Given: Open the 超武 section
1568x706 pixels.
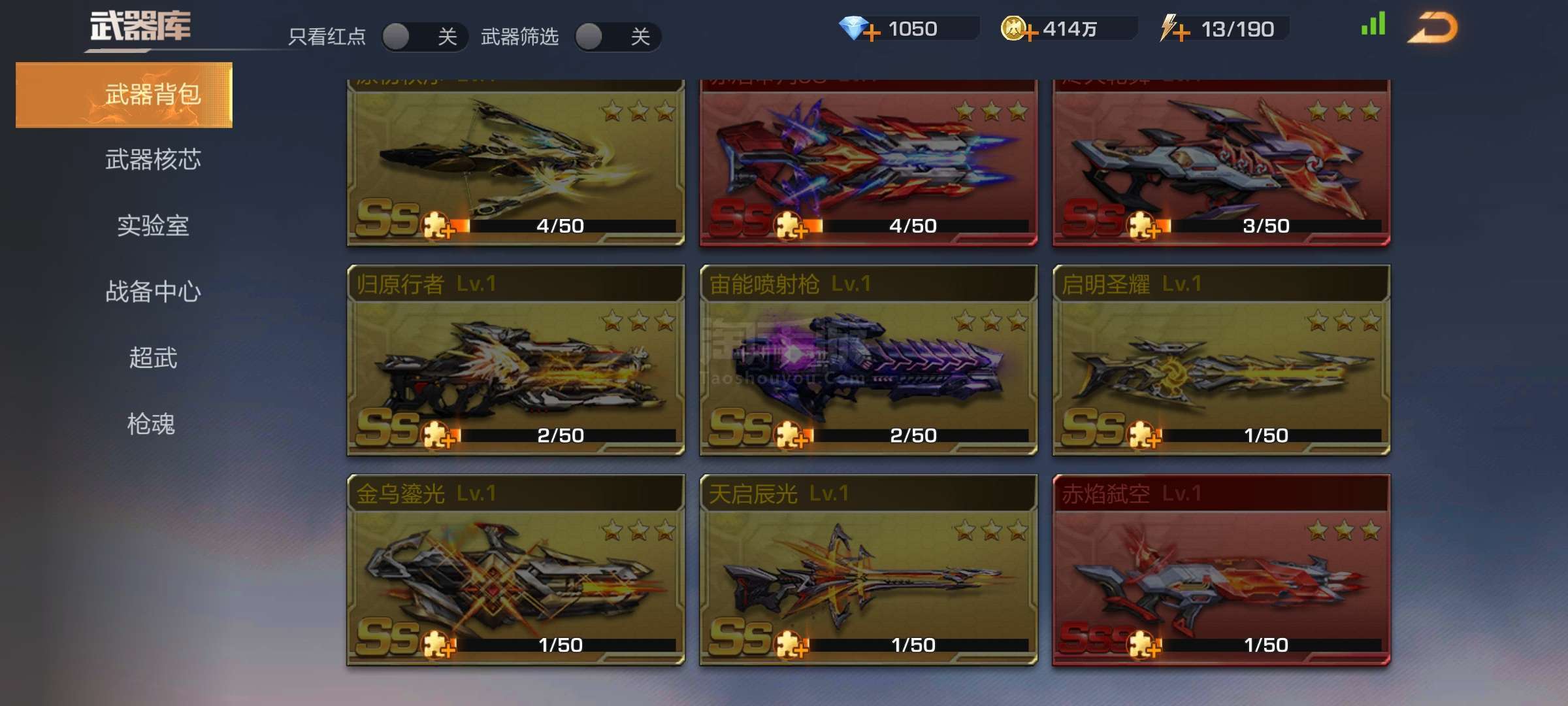Looking at the screenshot, I should (x=153, y=358).
